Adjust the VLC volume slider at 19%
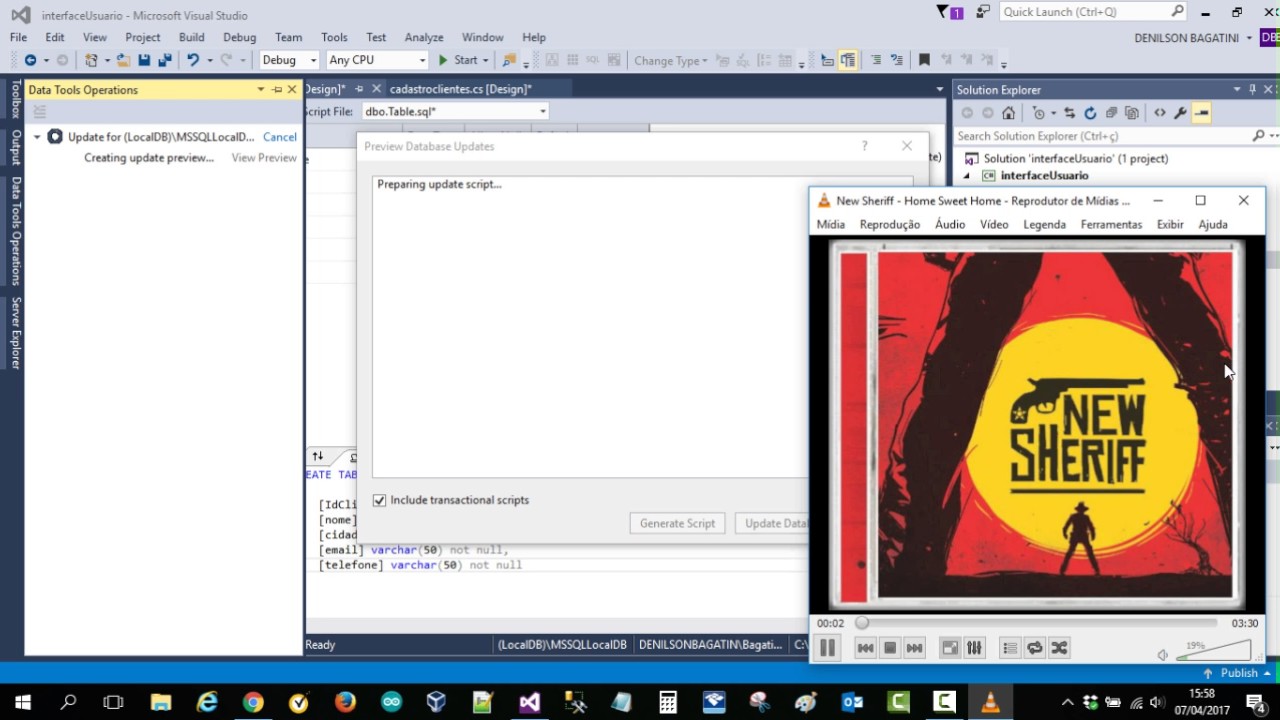 [x=1214, y=651]
